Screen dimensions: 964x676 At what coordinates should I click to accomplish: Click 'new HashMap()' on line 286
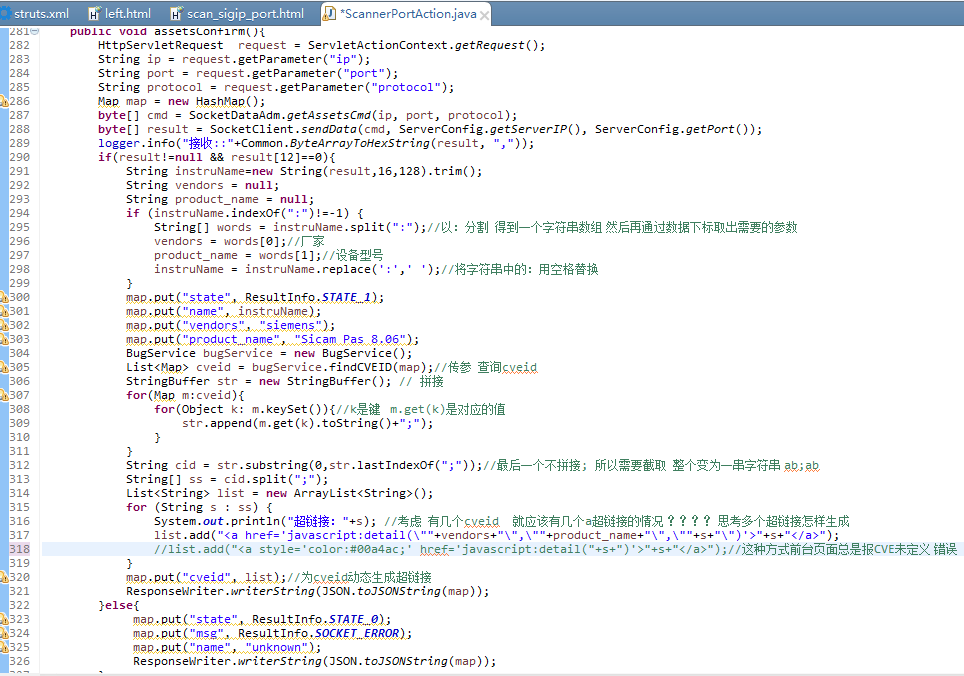(216, 101)
